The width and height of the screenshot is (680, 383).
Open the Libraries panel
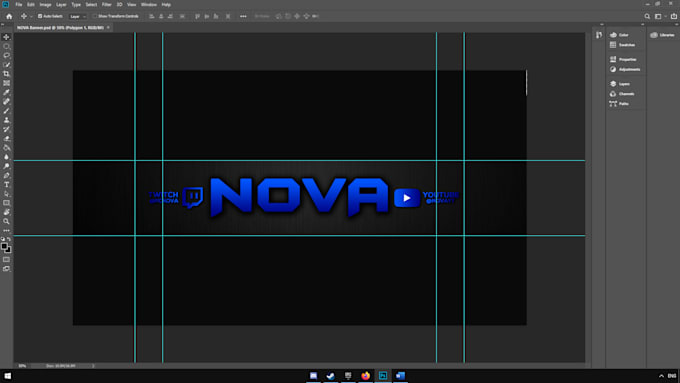click(662, 35)
